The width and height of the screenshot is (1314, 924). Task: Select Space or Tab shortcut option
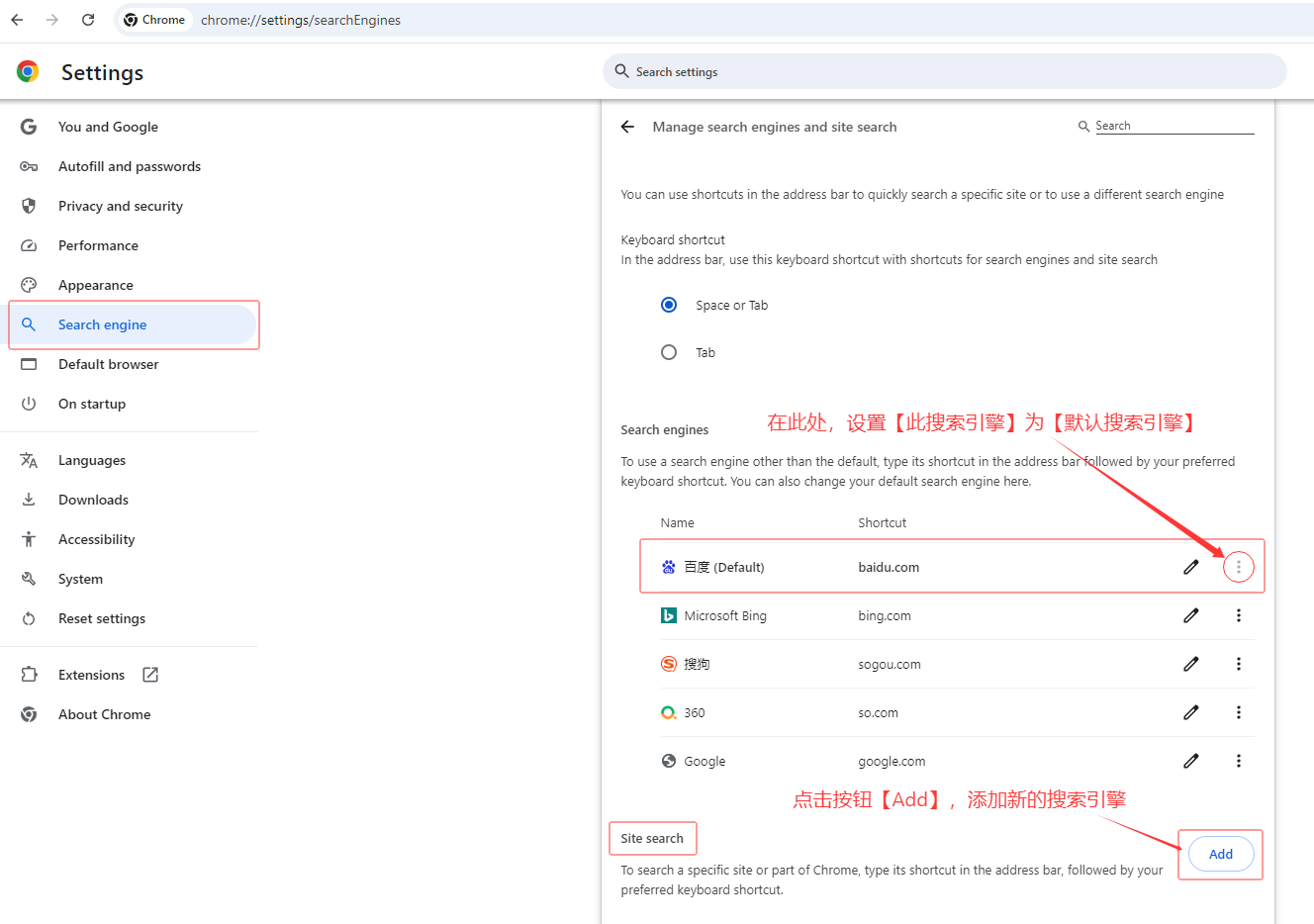pyautogui.click(x=669, y=305)
